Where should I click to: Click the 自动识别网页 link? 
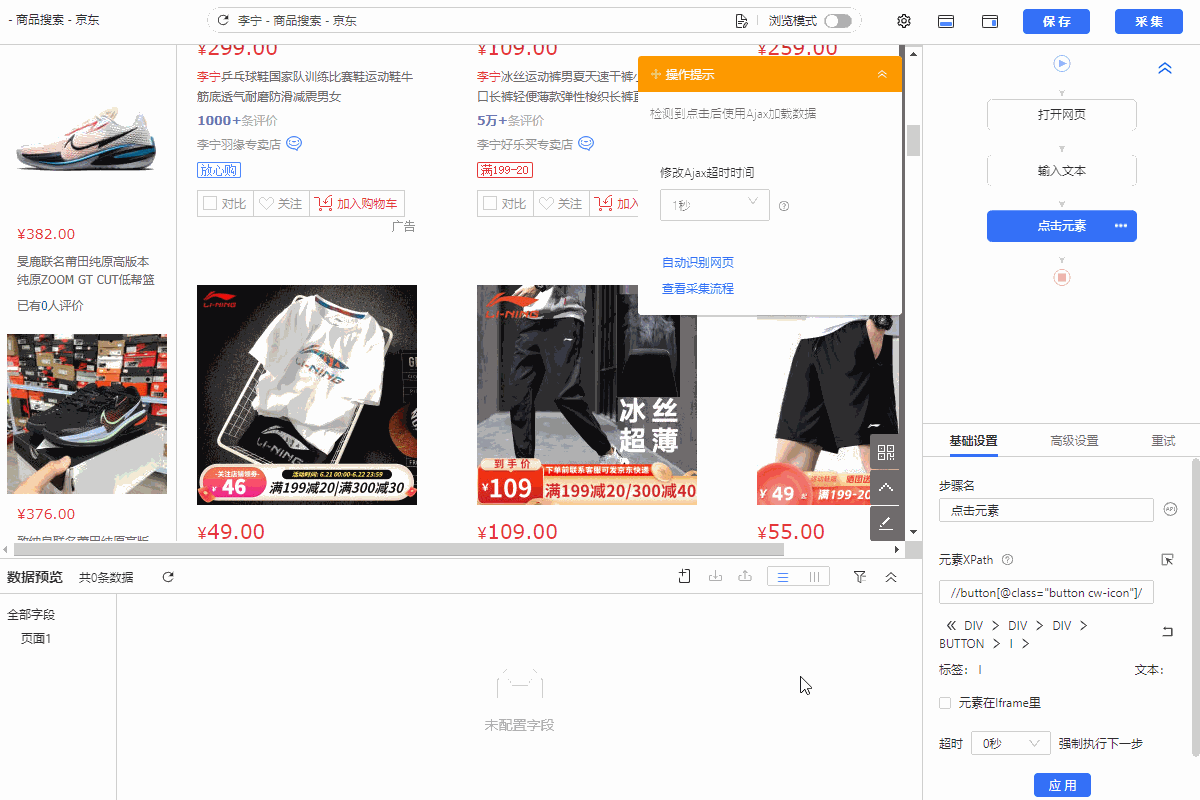click(x=698, y=263)
